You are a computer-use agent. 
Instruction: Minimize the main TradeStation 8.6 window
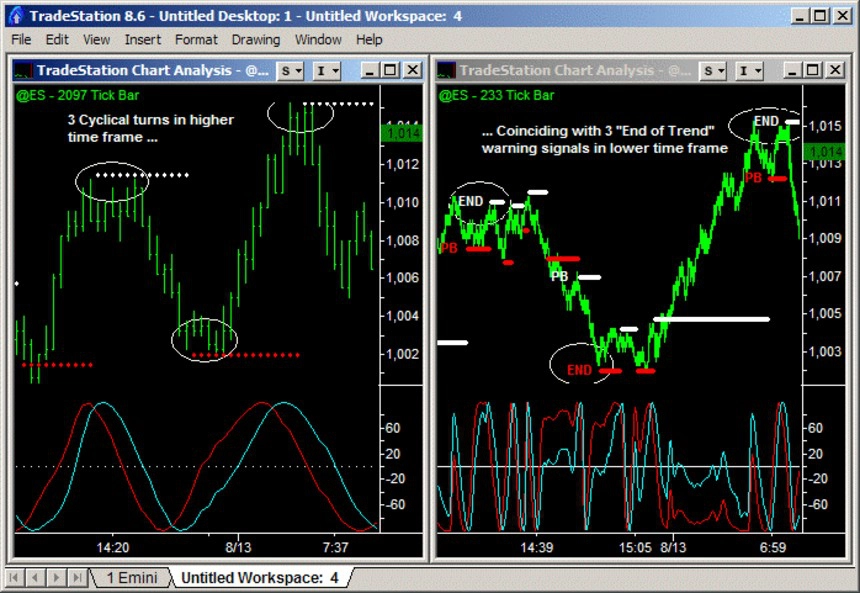pos(800,16)
